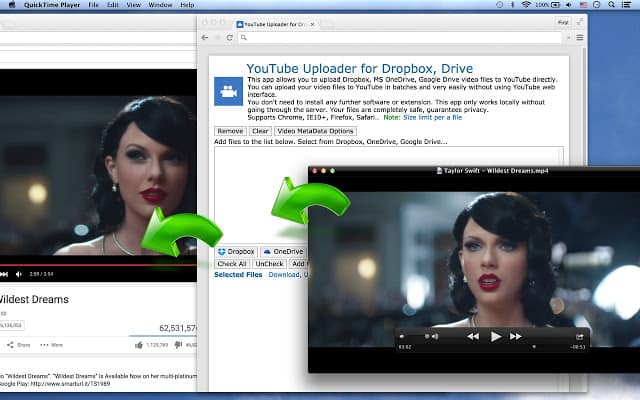Open Video MetaData Options
This screenshot has height=400, width=640.
(x=315, y=131)
